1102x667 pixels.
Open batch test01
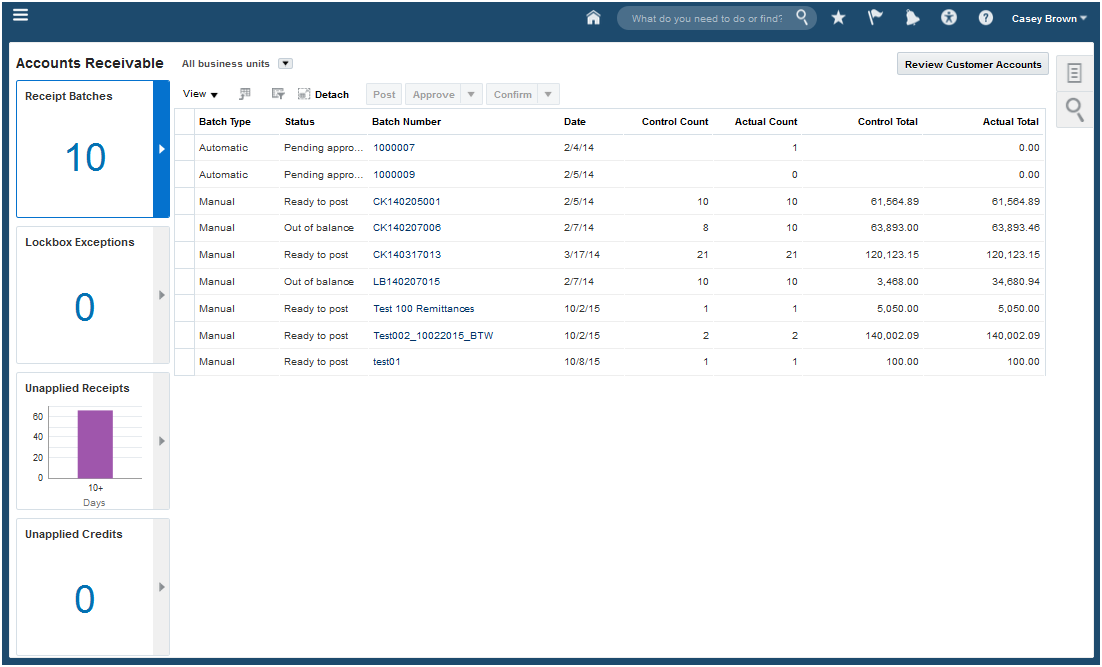pyautogui.click(x=387, y=361)
